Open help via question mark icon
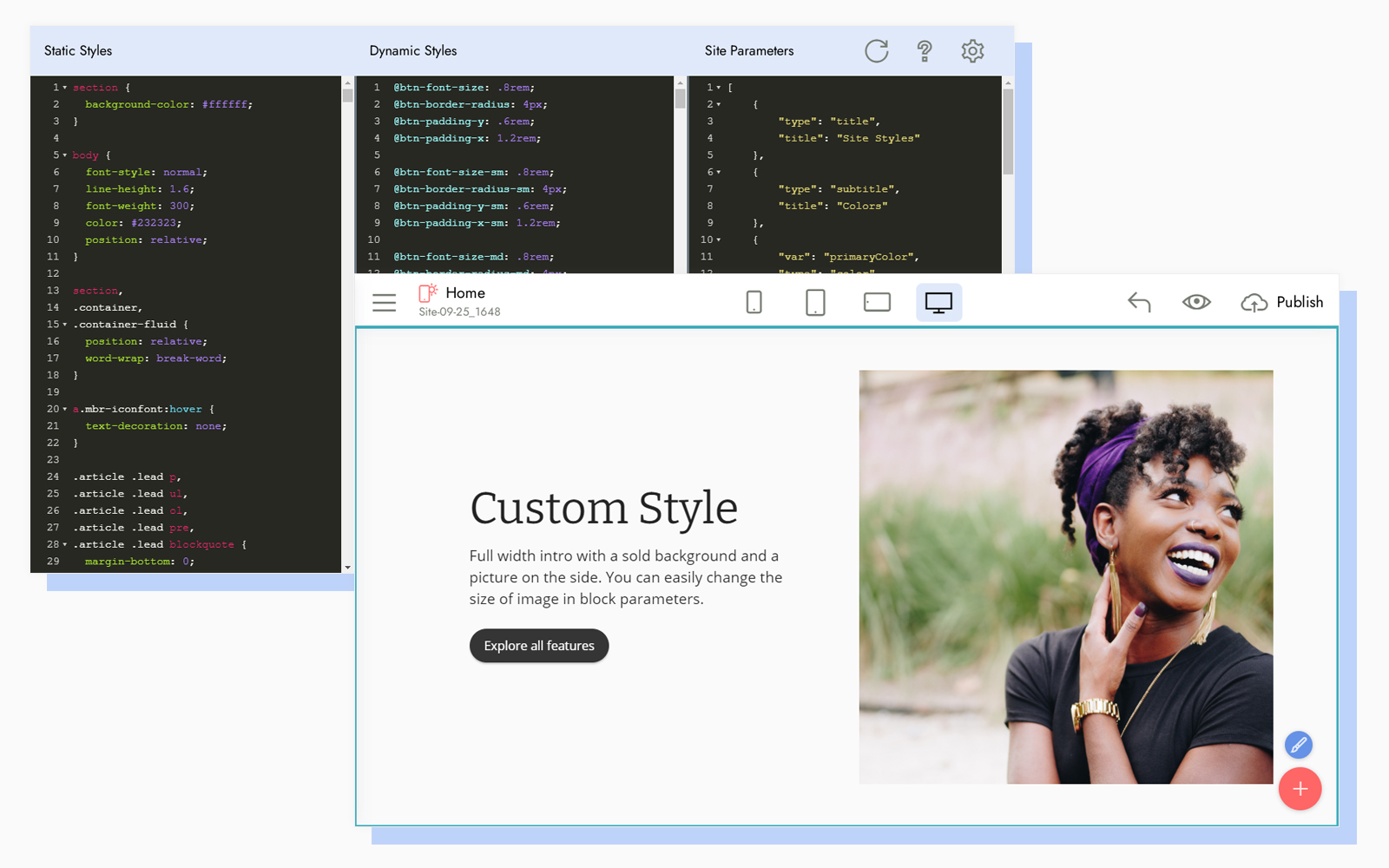1389x868 pixels. tap(925, 51)
